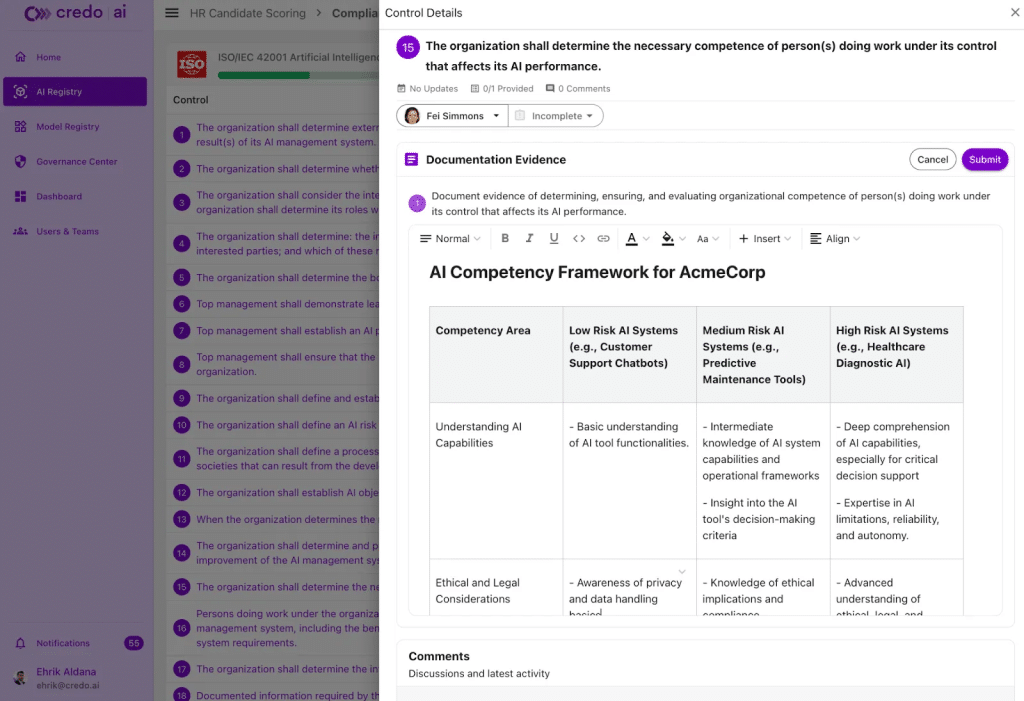The height and width of the screenshot is (701, 1024).
Task: Click the insert link icon
Action: [603, 238]
